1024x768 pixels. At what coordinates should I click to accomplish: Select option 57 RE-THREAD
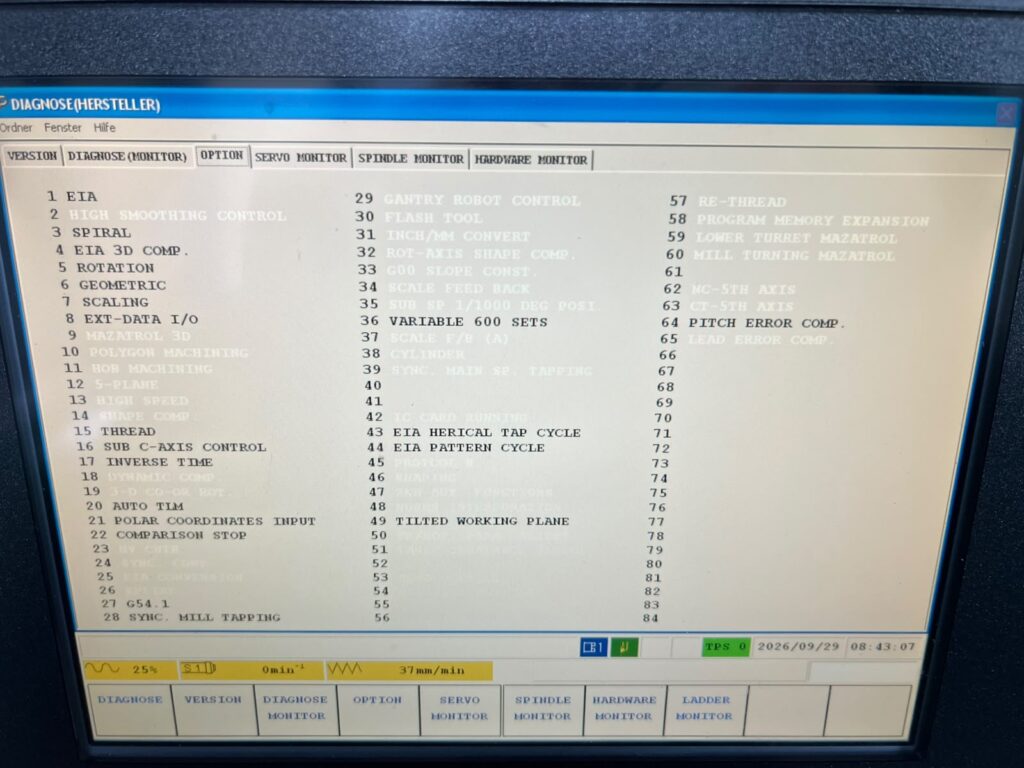point(728,202)
